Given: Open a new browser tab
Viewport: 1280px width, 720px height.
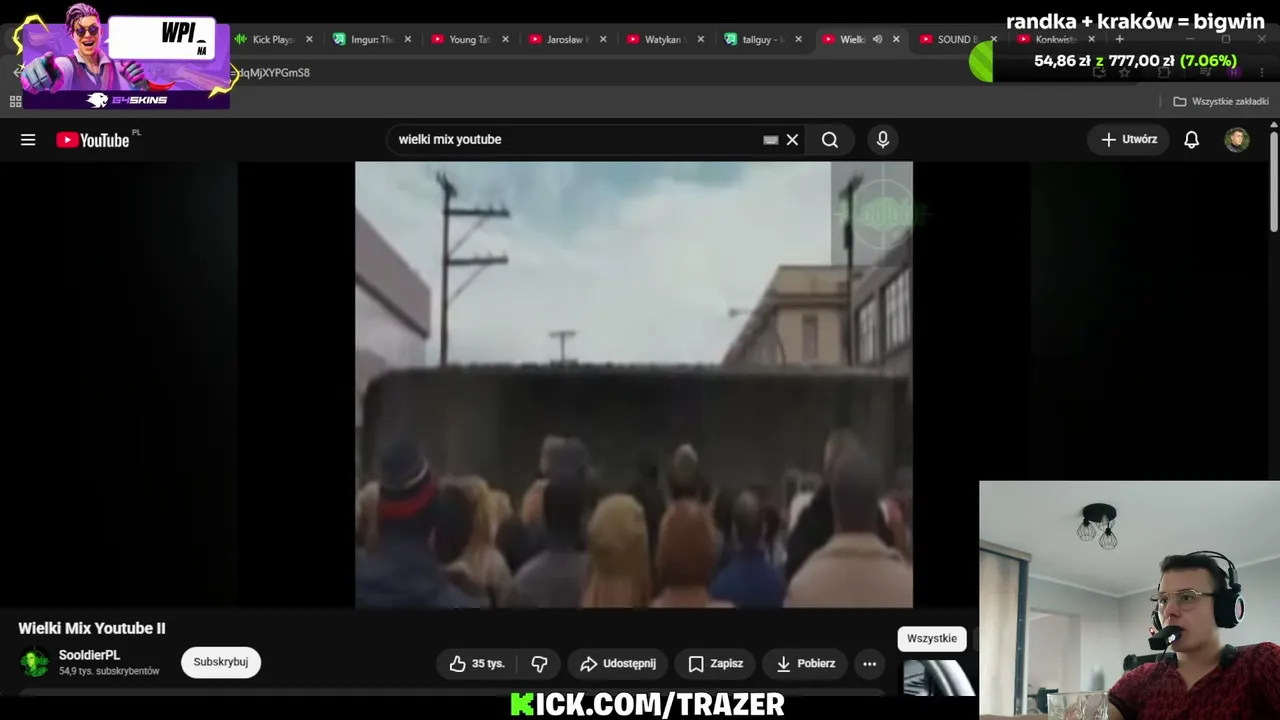Looking at the screenshot, I should tap(1119, 39).
